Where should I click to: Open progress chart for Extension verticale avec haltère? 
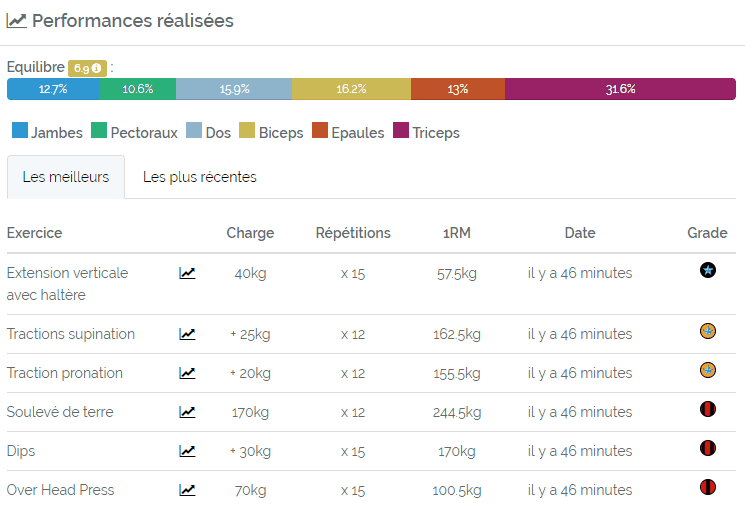coord(187,273)
